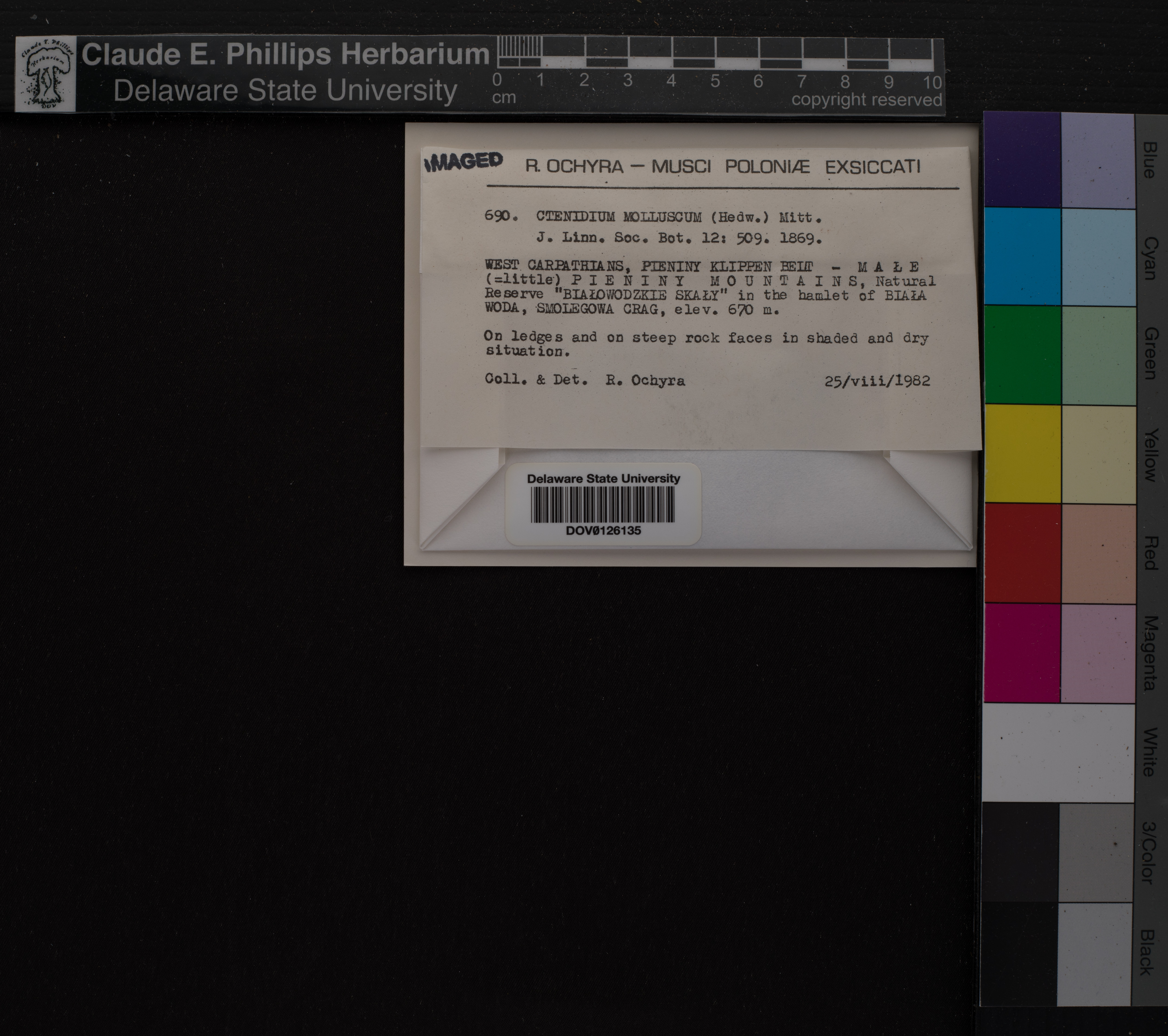This screenshot has width=1168, height=1036.
Task: Select the dark green color swatch
Action: point(1022,355)
